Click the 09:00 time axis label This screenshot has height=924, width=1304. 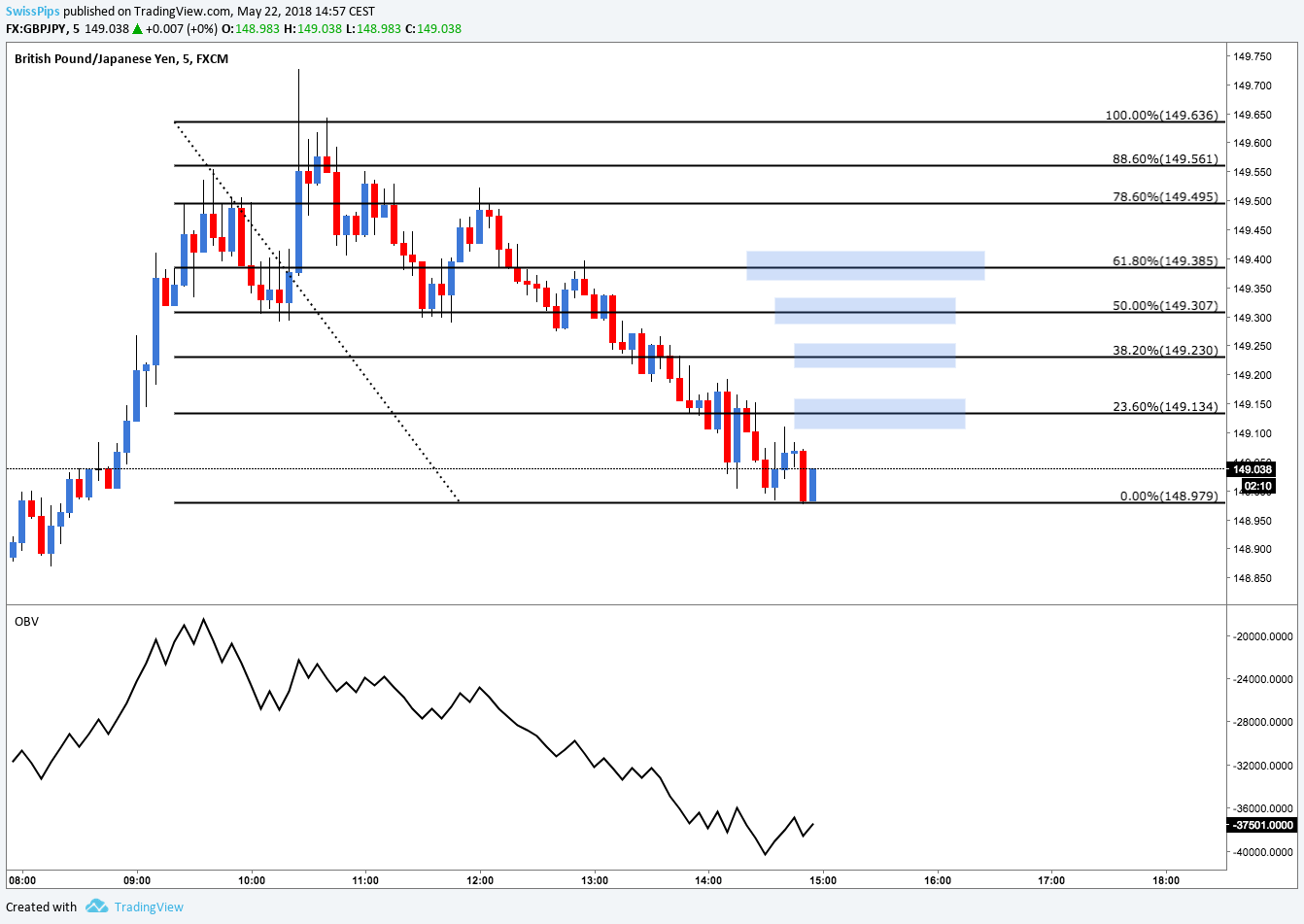137,880
